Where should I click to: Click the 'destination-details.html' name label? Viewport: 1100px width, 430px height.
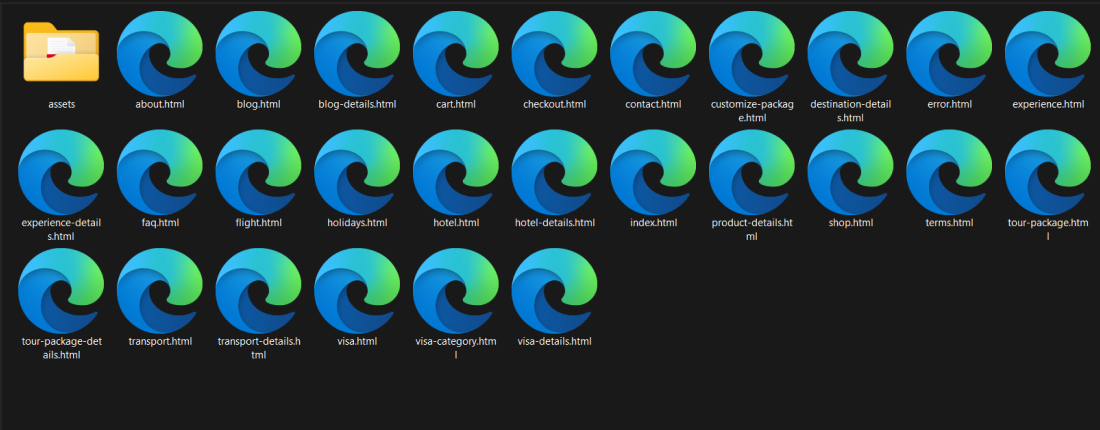pyautogui.click(x=850, y=111)
